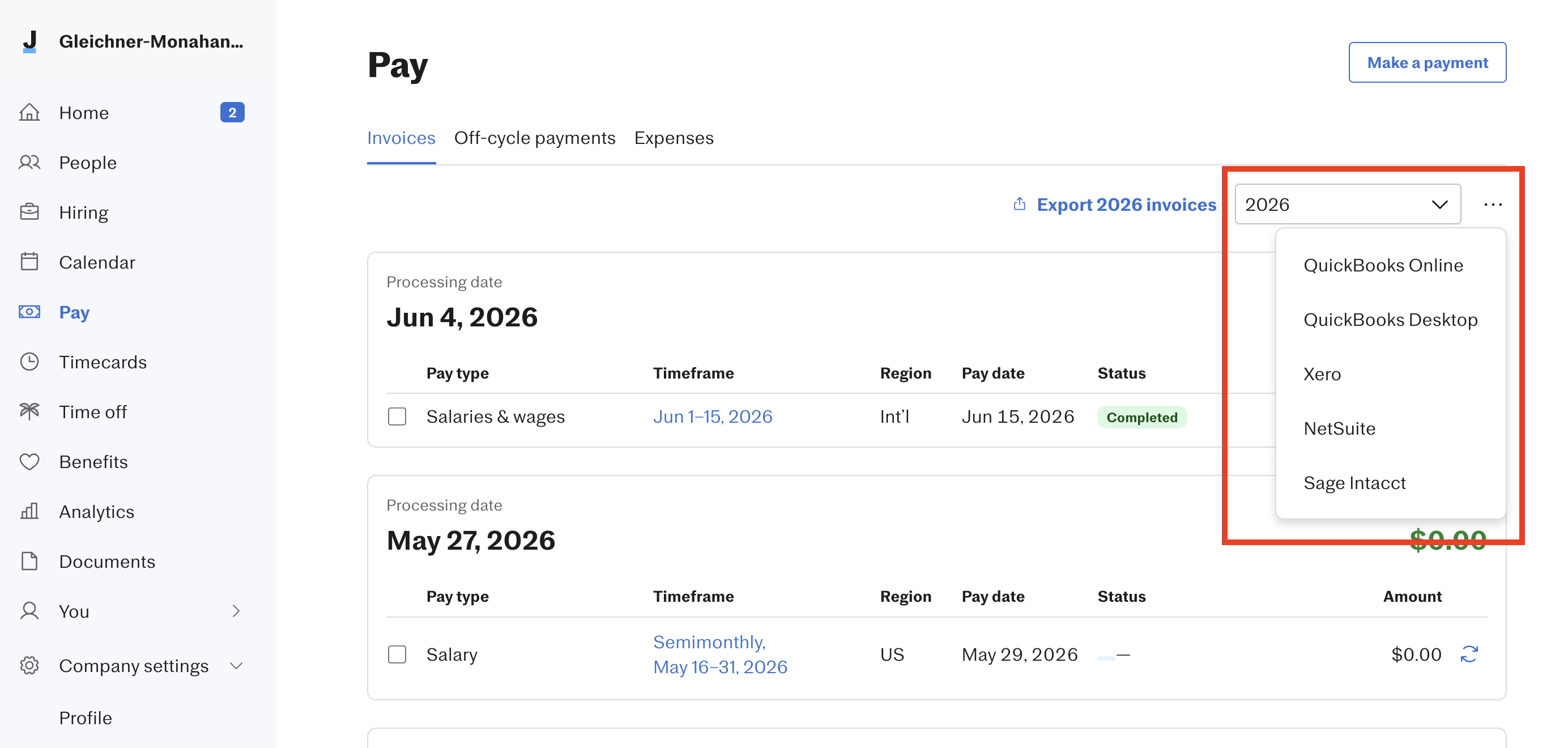Open Analytics in the sidebar
Screen dimensions: 1568x748
[x=97, y=512]
